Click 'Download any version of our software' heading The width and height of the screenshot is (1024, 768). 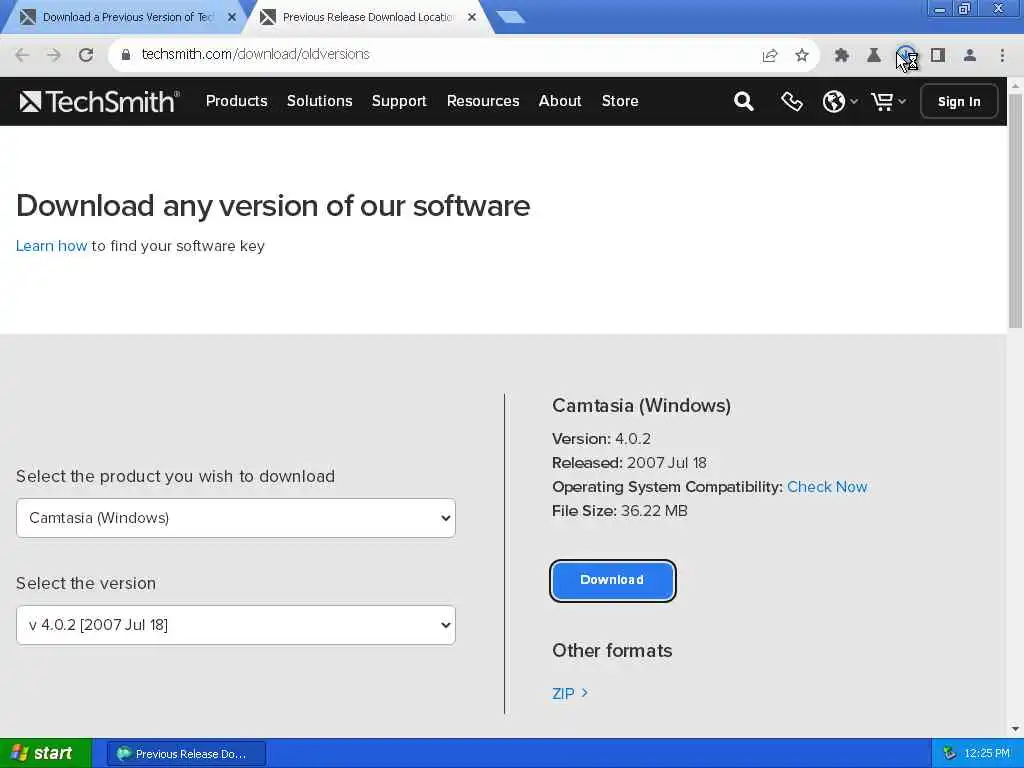click(x=273, y=206)
